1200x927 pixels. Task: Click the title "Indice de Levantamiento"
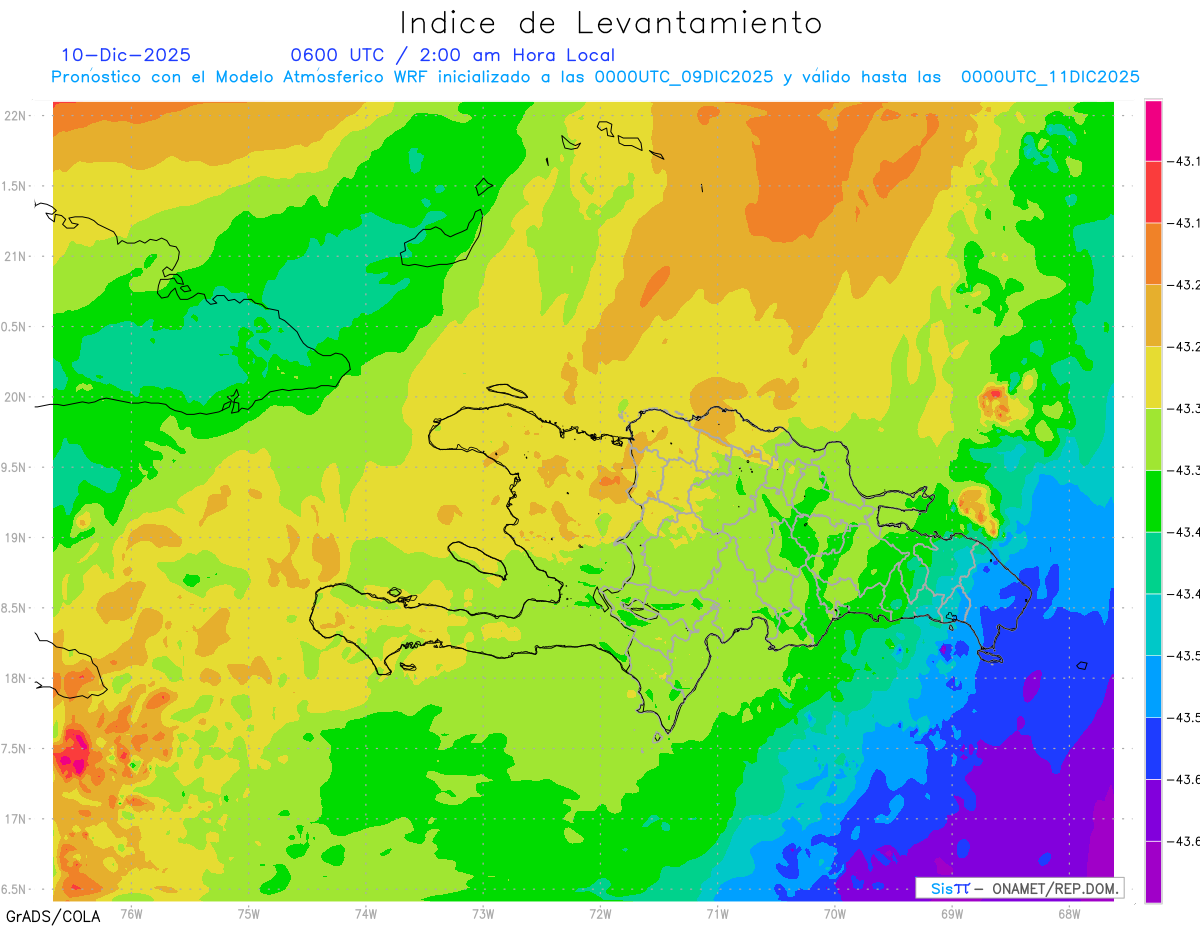(x=611, y=22)
